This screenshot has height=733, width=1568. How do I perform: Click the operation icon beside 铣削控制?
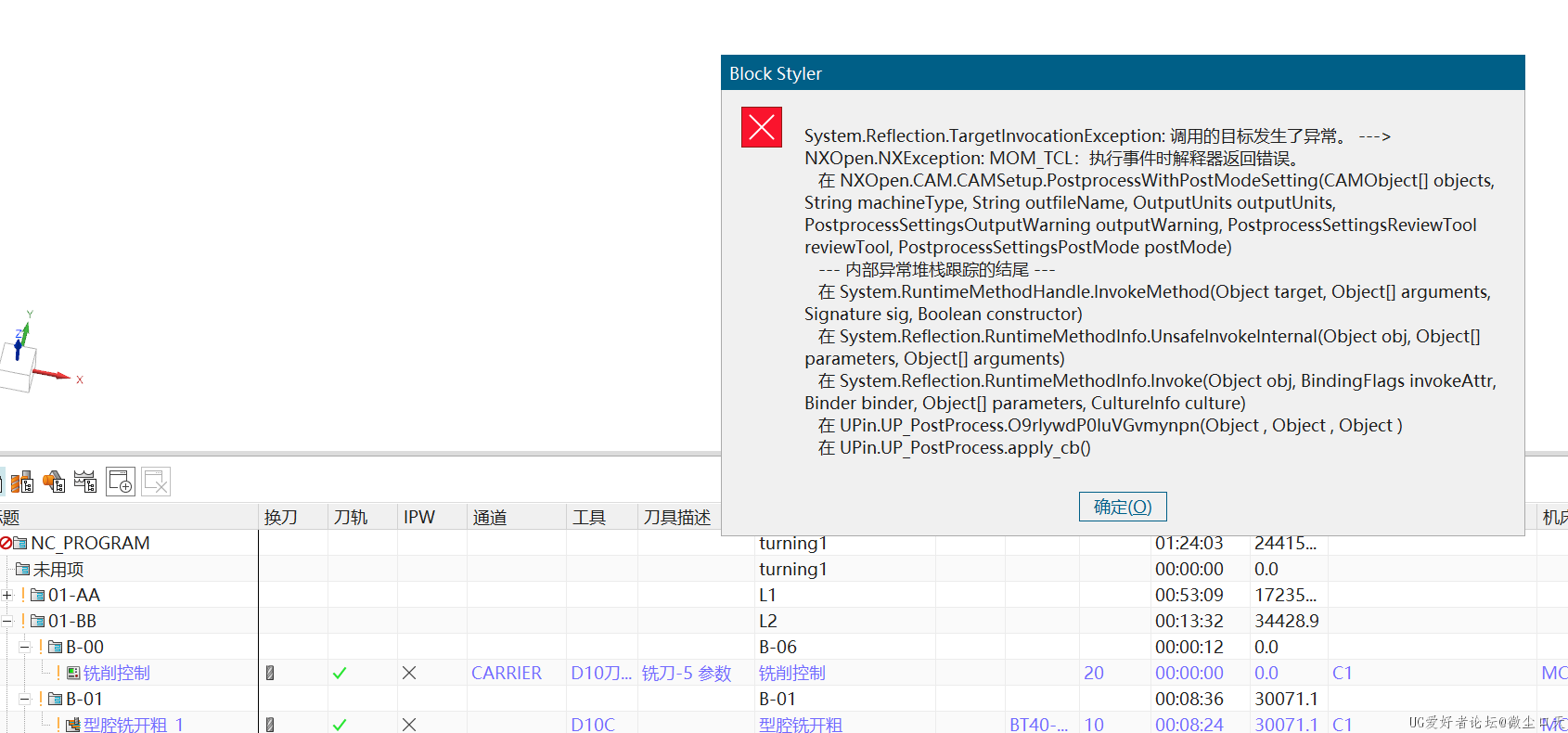tap(73, 673)
